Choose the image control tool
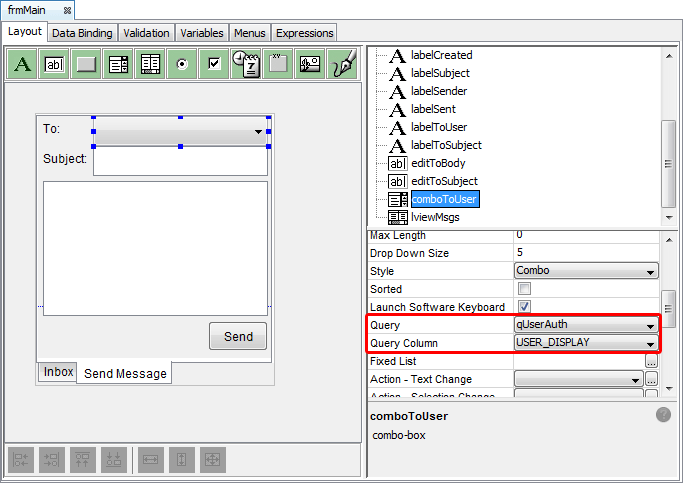The image size is (683, 483). tap(310, 64)
